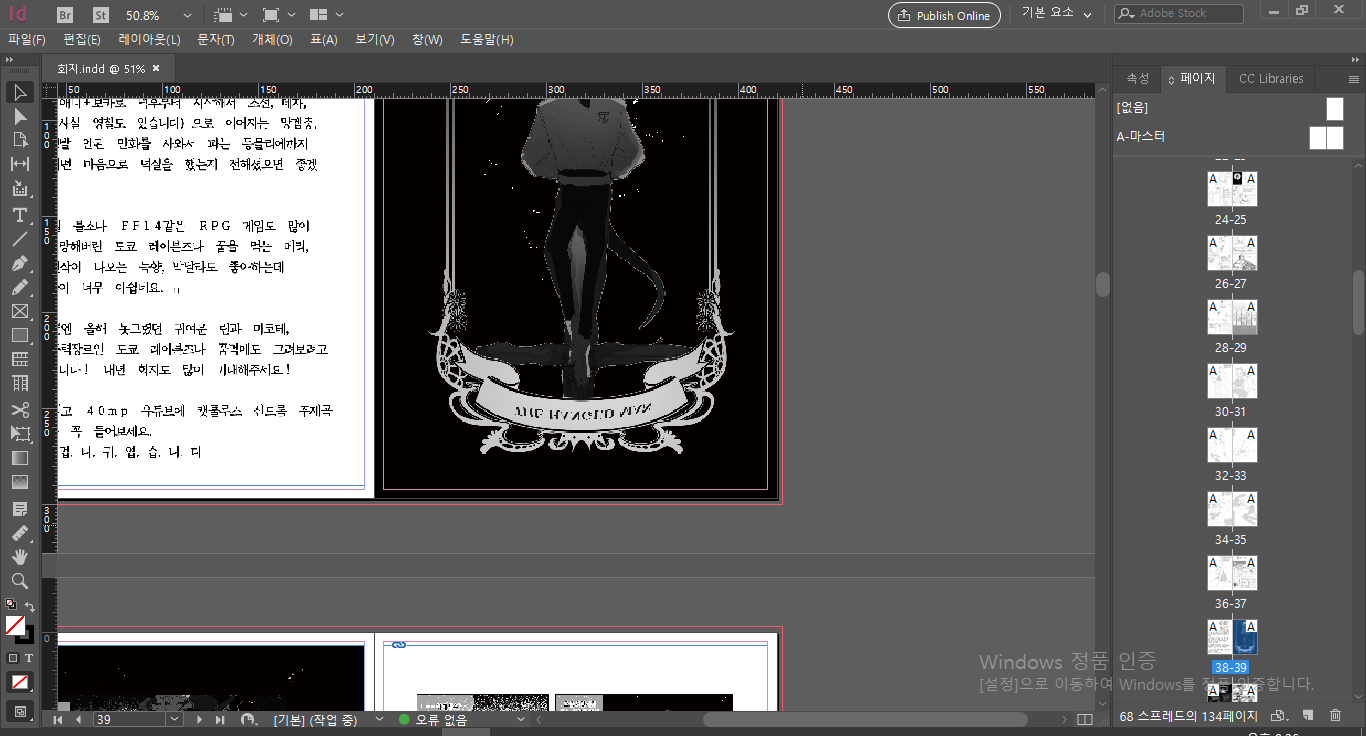1366x736 pixels.
Task: Delete selected pages with trash icon
Action: (1335, 715)
